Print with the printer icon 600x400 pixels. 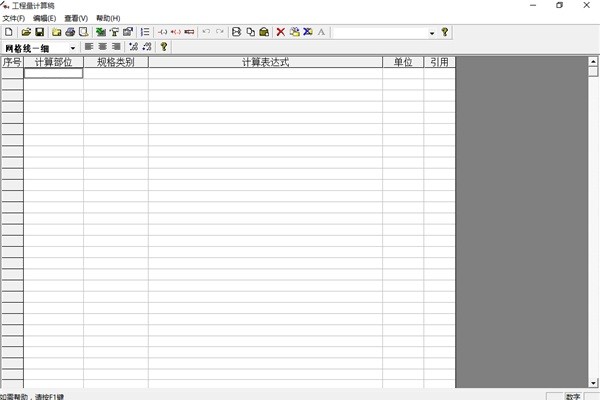click(70, 32)
